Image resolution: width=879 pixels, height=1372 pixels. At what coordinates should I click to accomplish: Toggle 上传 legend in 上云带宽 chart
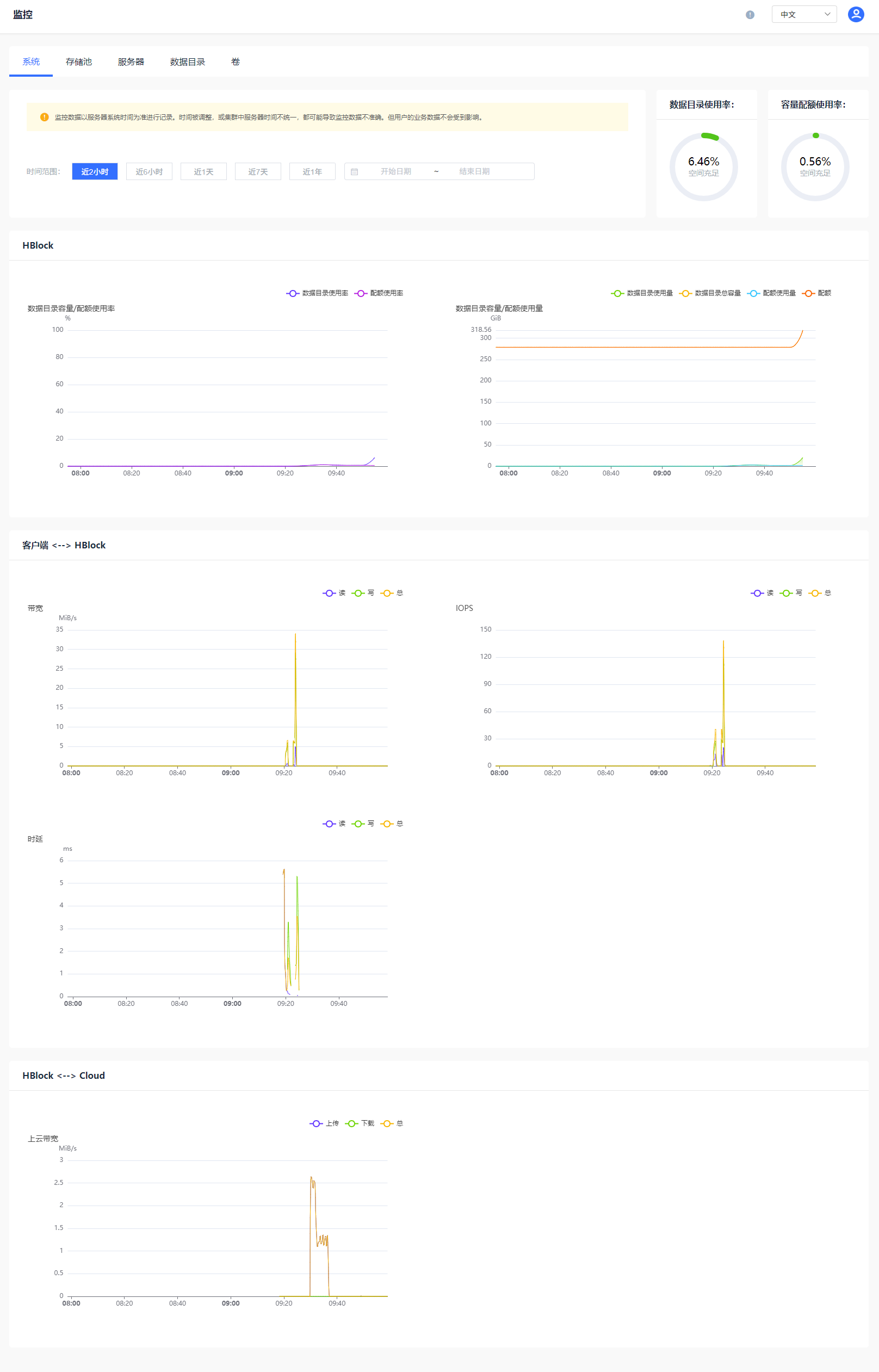[325, 1123]
